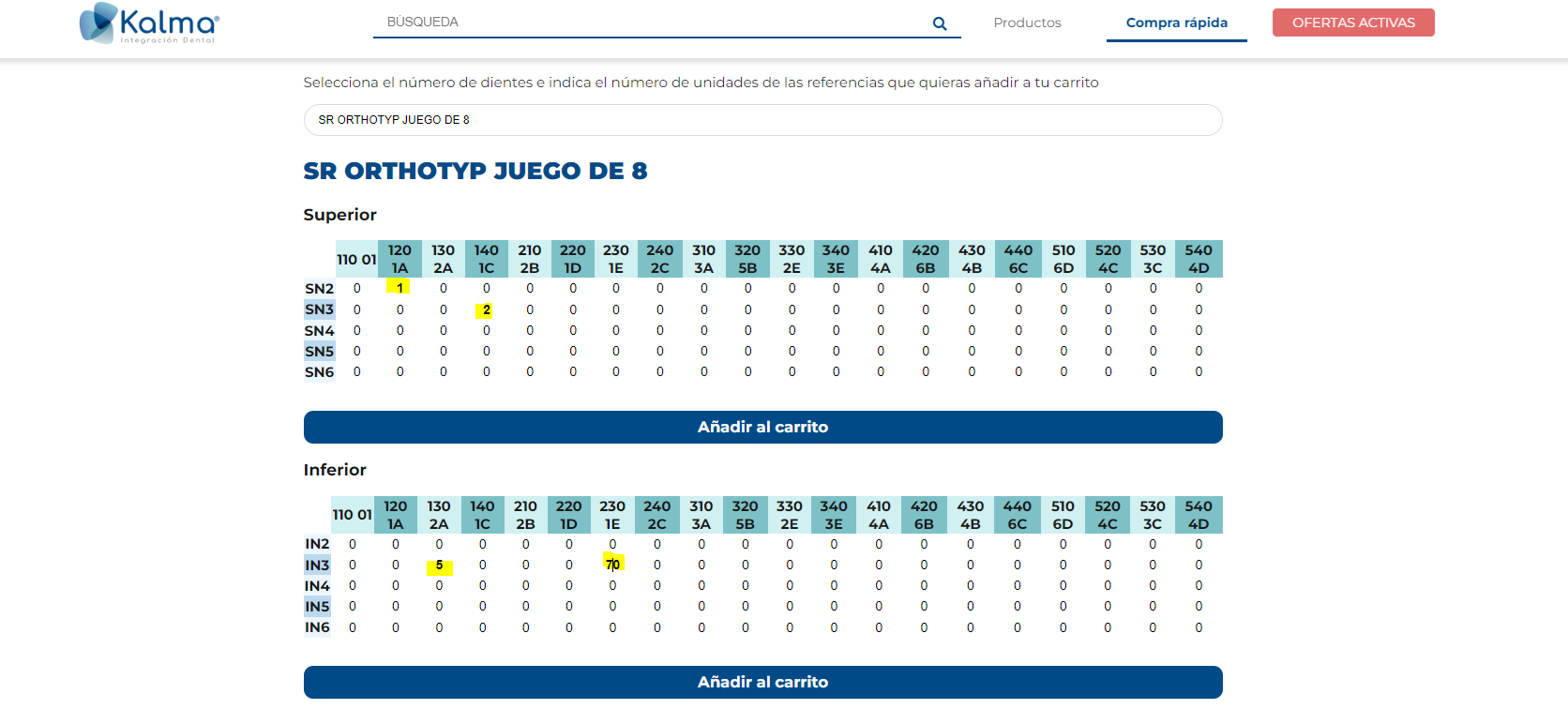
Task: Click Superior column header 210 2B
Action: pyautogui.click(x=529, y=259)
